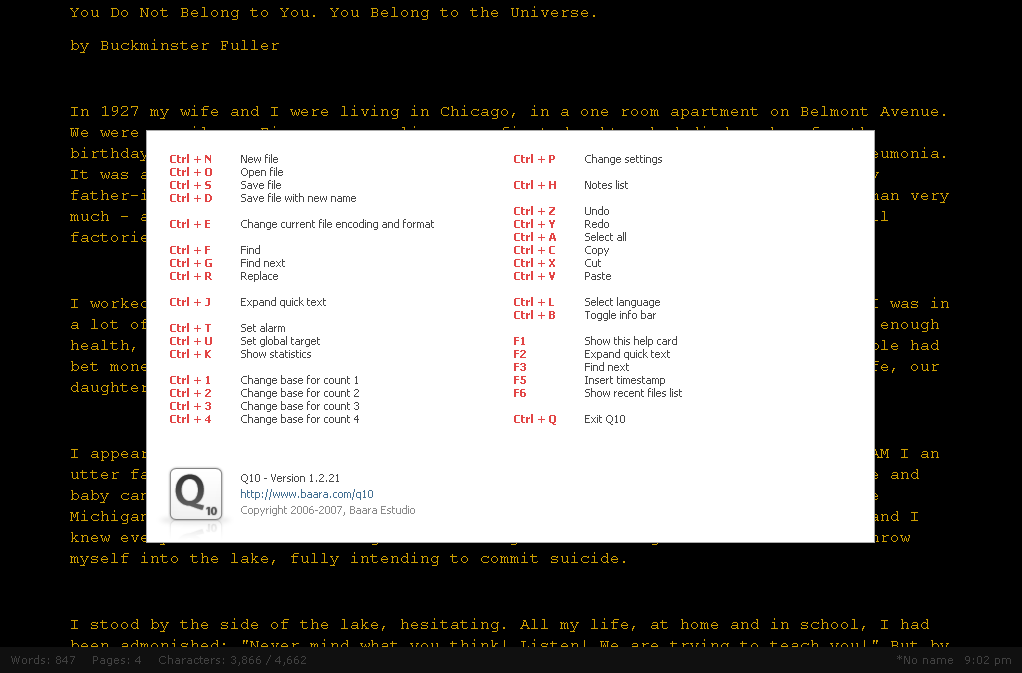Click 'Change settings' in the help card
This screenshot has height=673, width=1022.
click(x=623, y=159)
